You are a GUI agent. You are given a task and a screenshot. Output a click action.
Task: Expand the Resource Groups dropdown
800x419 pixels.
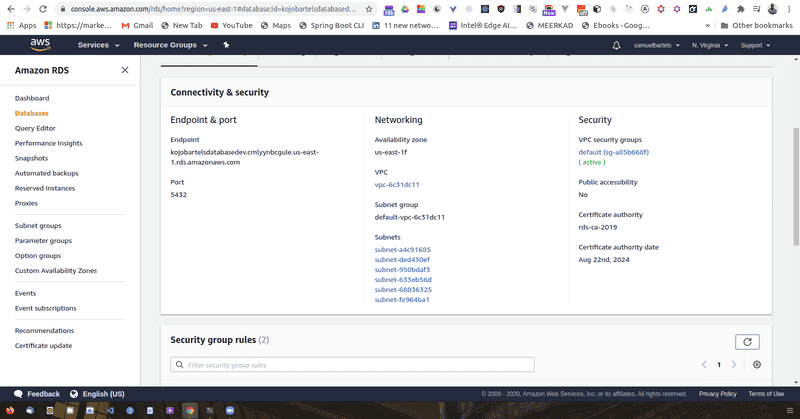(x=170, y=45)
